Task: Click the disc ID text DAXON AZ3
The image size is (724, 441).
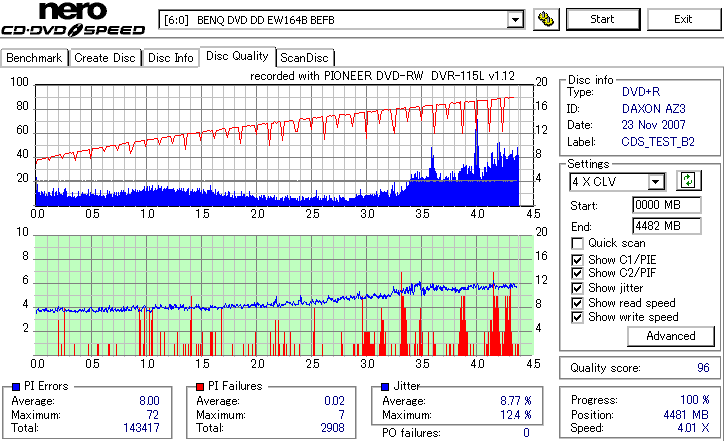Action: (x=653, y=109)
